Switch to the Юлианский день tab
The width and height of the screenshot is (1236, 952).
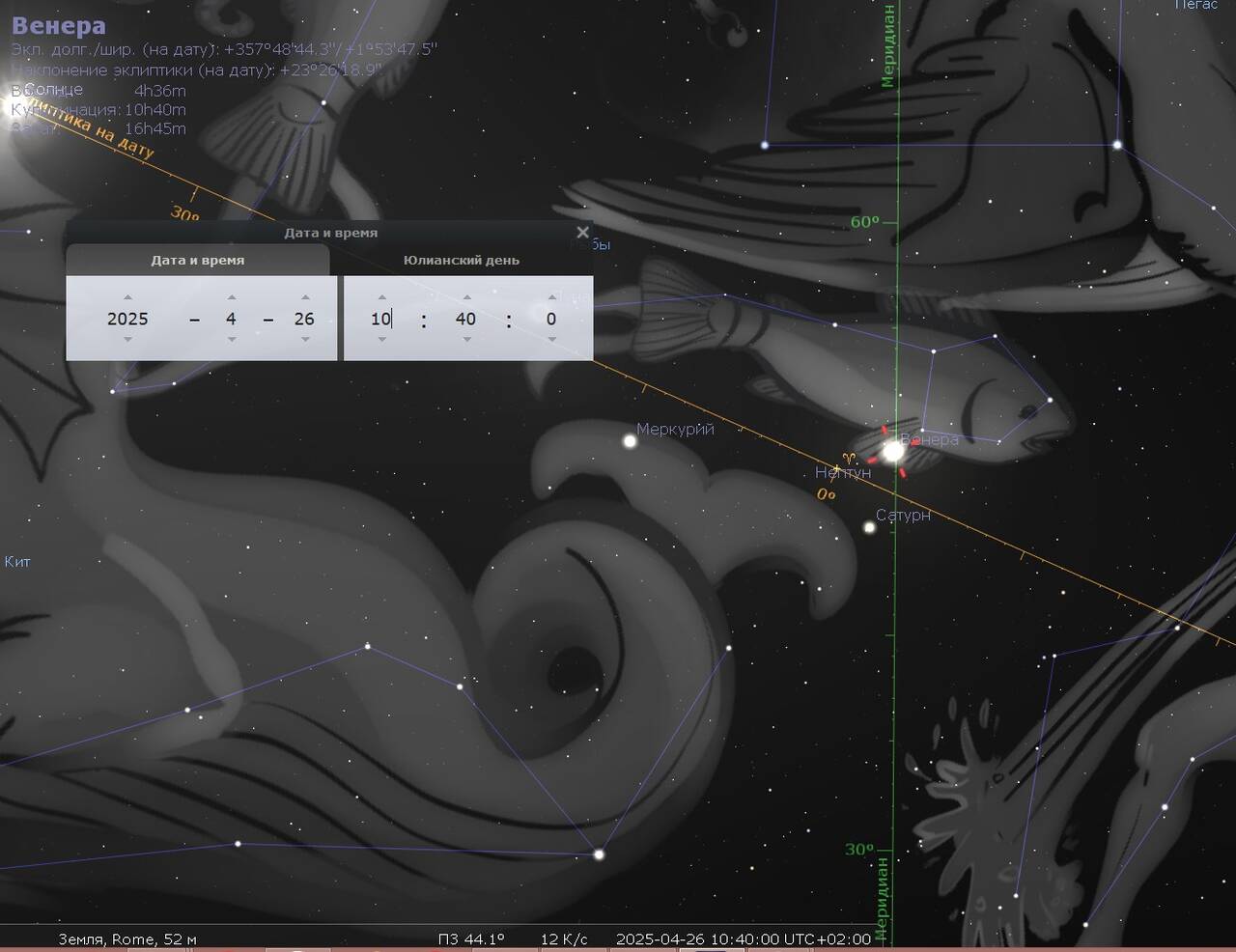462,260
